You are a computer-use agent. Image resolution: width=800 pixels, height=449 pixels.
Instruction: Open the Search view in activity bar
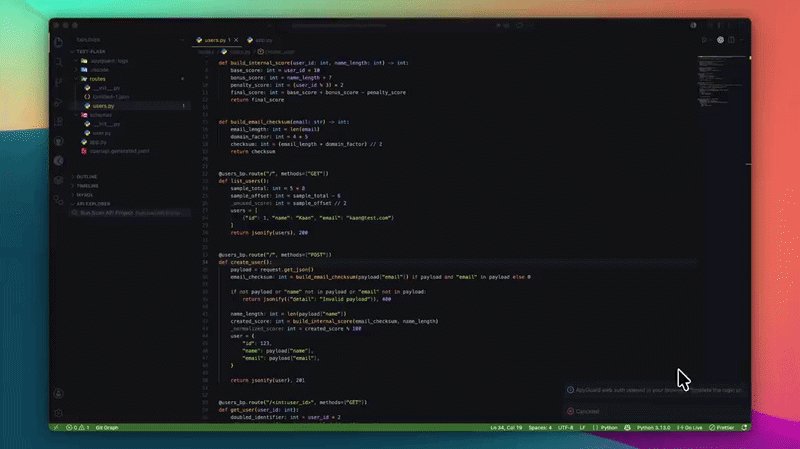pos(59,62)
